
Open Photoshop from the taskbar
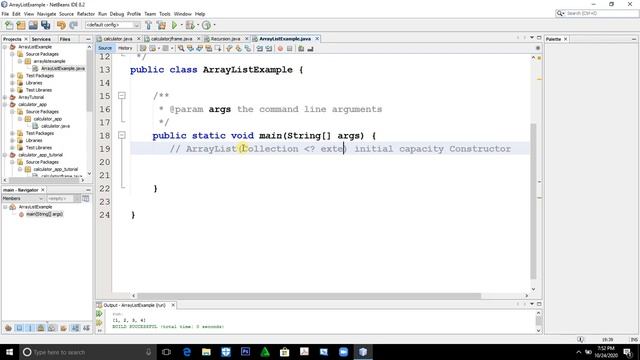pos(245,352)
